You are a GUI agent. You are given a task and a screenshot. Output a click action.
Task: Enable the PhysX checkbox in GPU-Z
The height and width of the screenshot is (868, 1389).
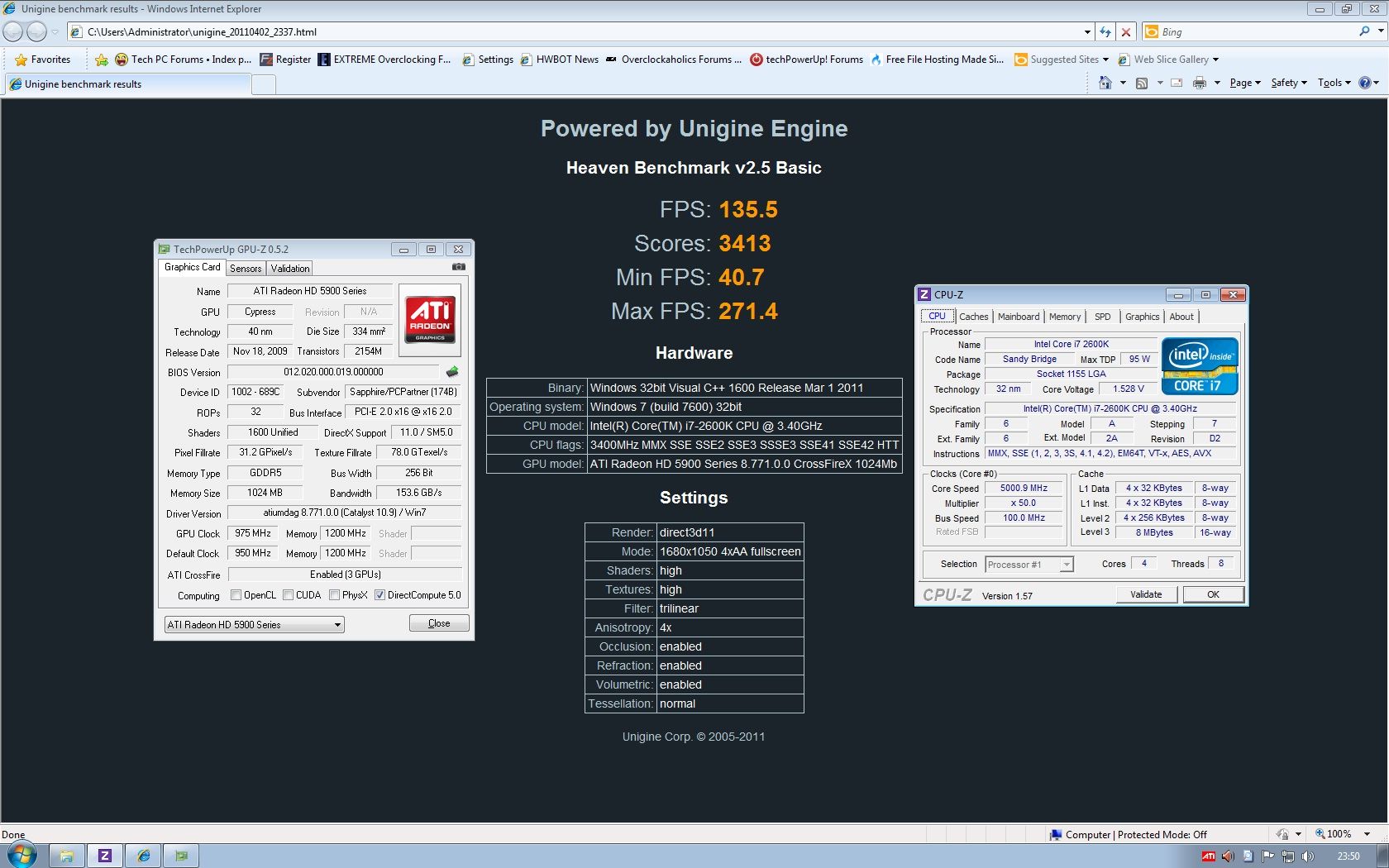[x=335, y=595]
